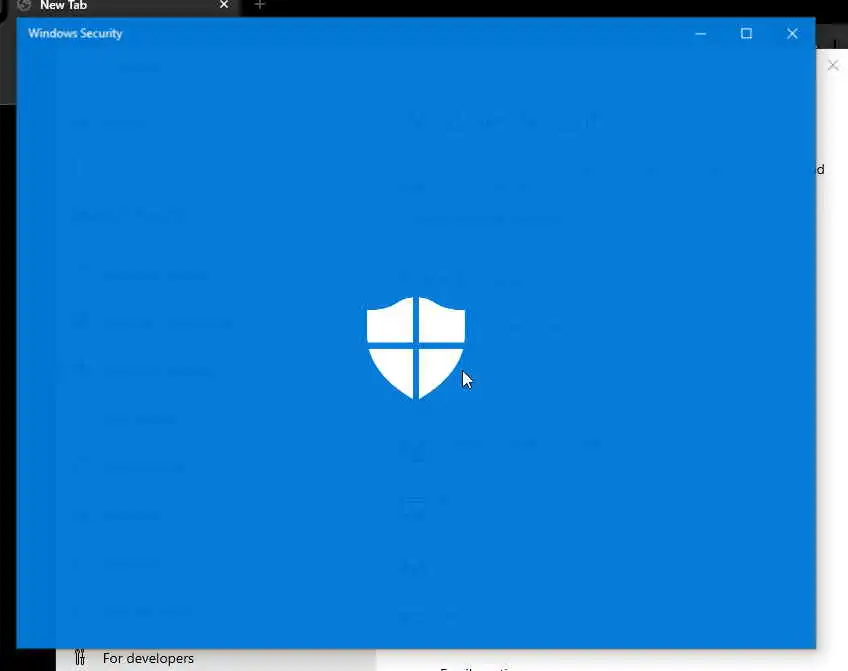Click the Windows Security title text
This screenshot has width=848, height=671.
pos(75,34)
